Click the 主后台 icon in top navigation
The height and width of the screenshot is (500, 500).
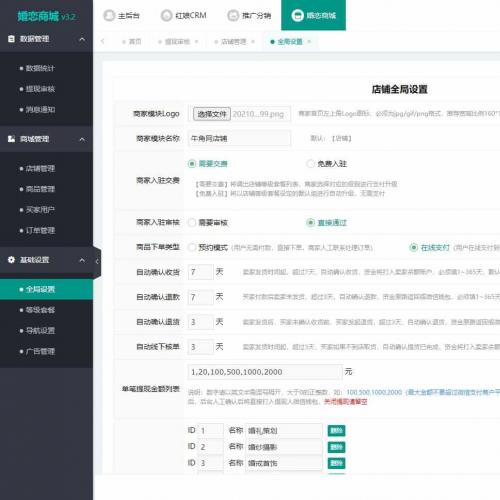(x=109, y=15)
